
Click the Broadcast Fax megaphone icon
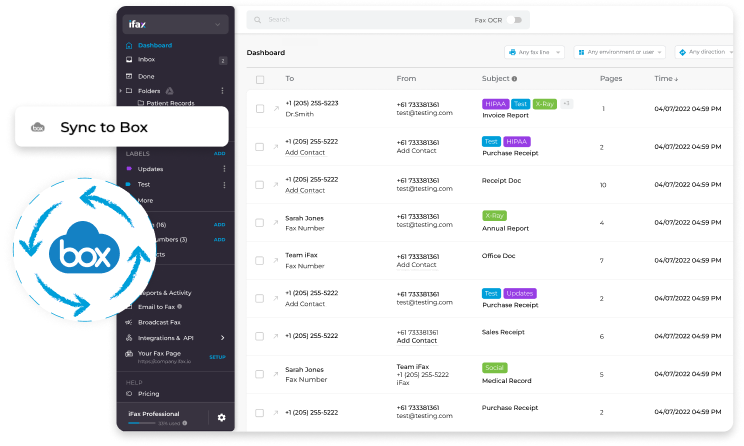coord(129,322)
